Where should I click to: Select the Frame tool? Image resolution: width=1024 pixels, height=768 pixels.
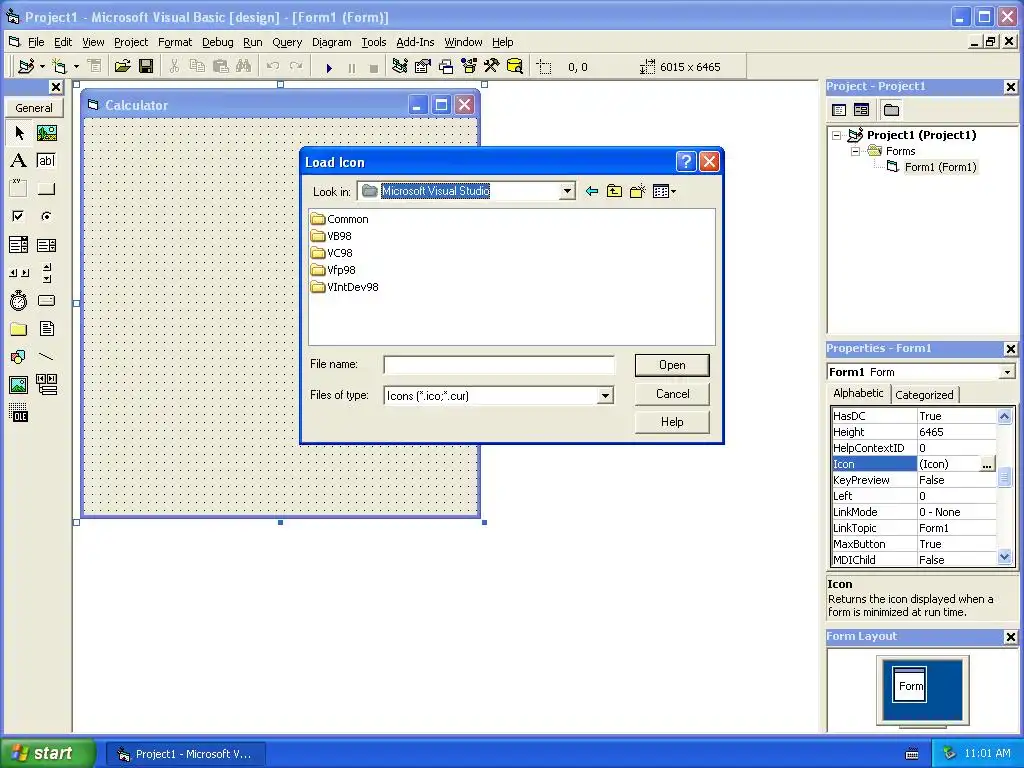click(x=19, y=189)
